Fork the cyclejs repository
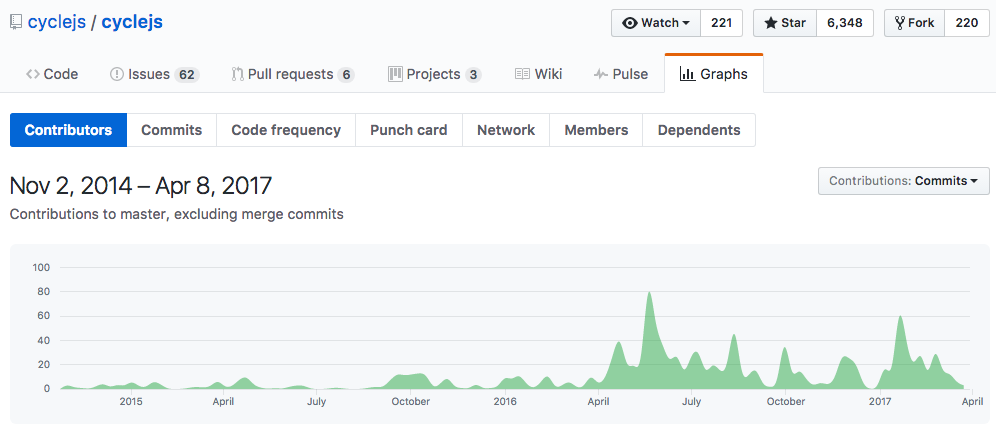The height and width of the screenshot is (433, 996). point(915,23)
